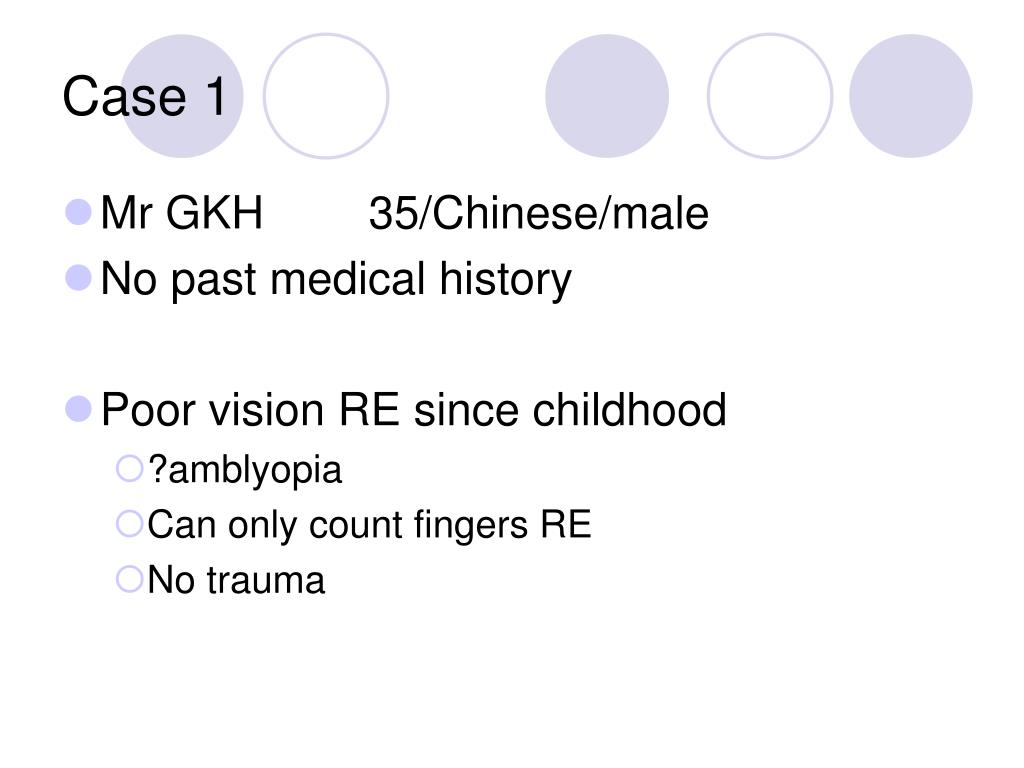Select the rightmost filled lavender circle
This screenshot has height=768, width=1024.
(x=910, y=96)
